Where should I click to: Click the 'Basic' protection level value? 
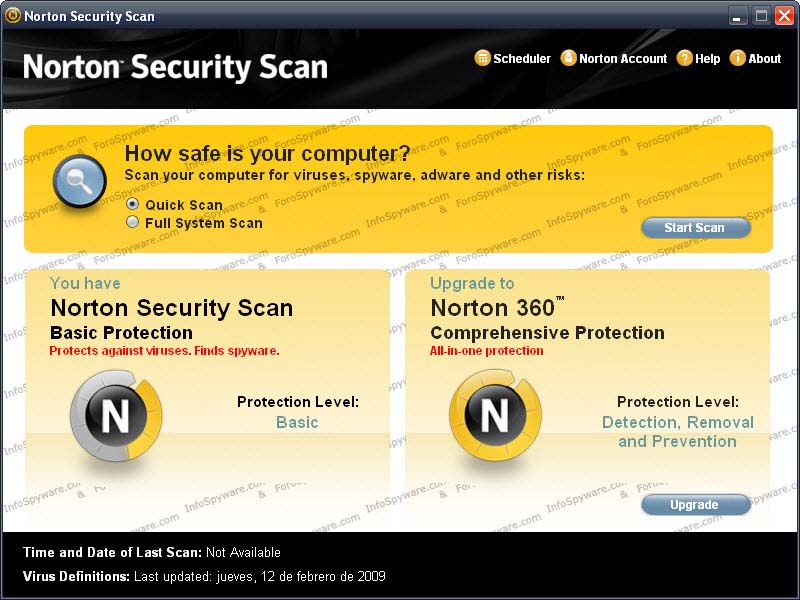297,422
